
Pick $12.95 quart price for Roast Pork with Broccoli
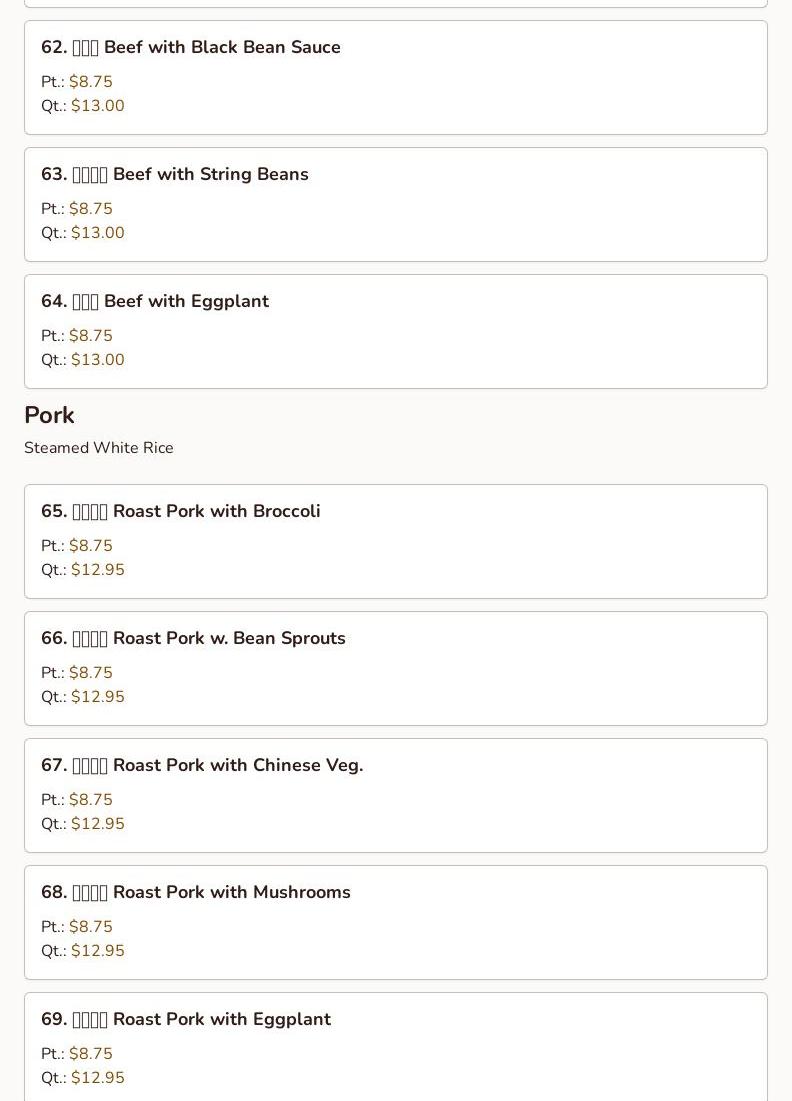click(98, 570)
